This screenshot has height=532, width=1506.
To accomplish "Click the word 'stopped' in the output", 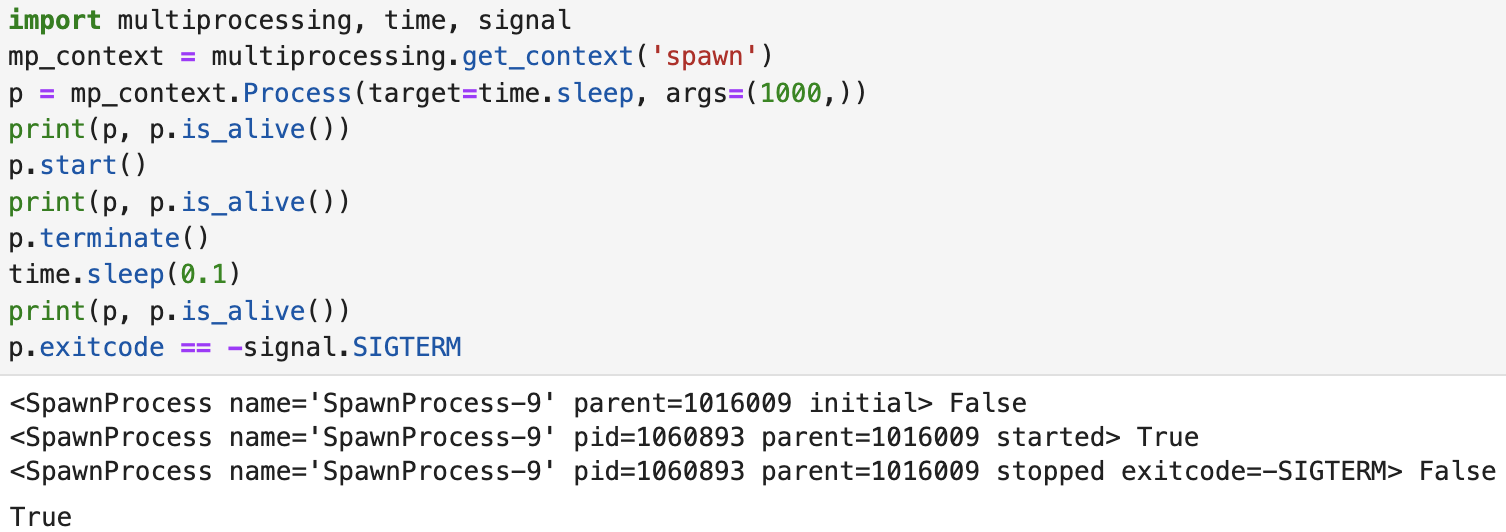I will point(1050,472).
